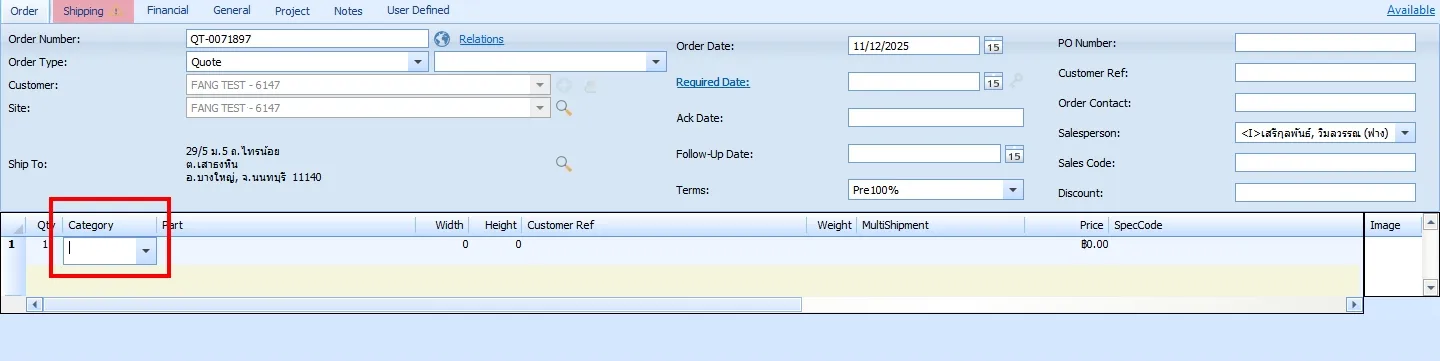
Task: Click the grid horizontal scrollbar right arrow
Action: [1354, 304]
